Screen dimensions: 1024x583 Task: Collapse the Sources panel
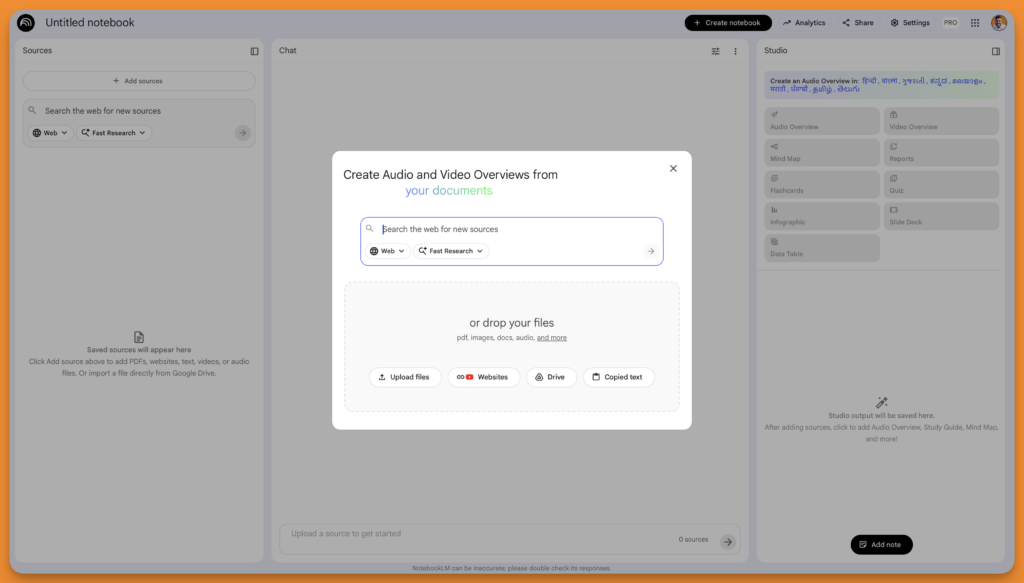point(254,51)
